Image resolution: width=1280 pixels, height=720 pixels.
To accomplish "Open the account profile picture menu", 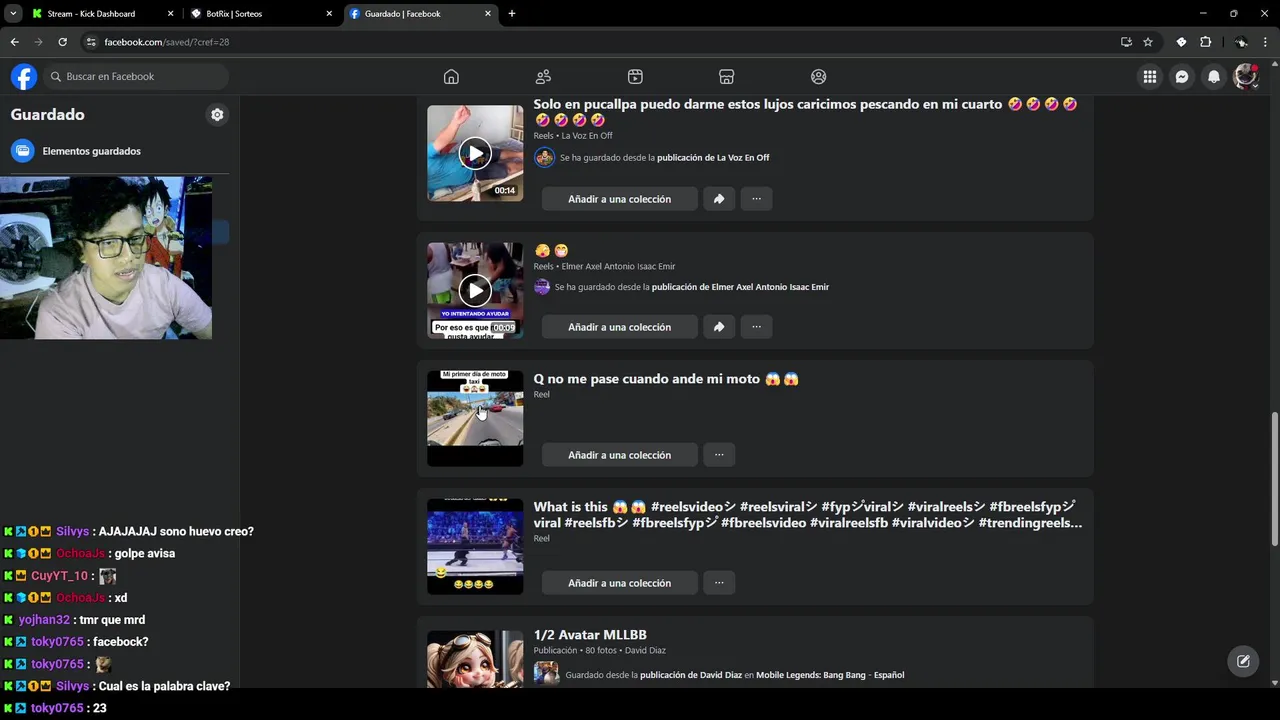I will 1245,77.
